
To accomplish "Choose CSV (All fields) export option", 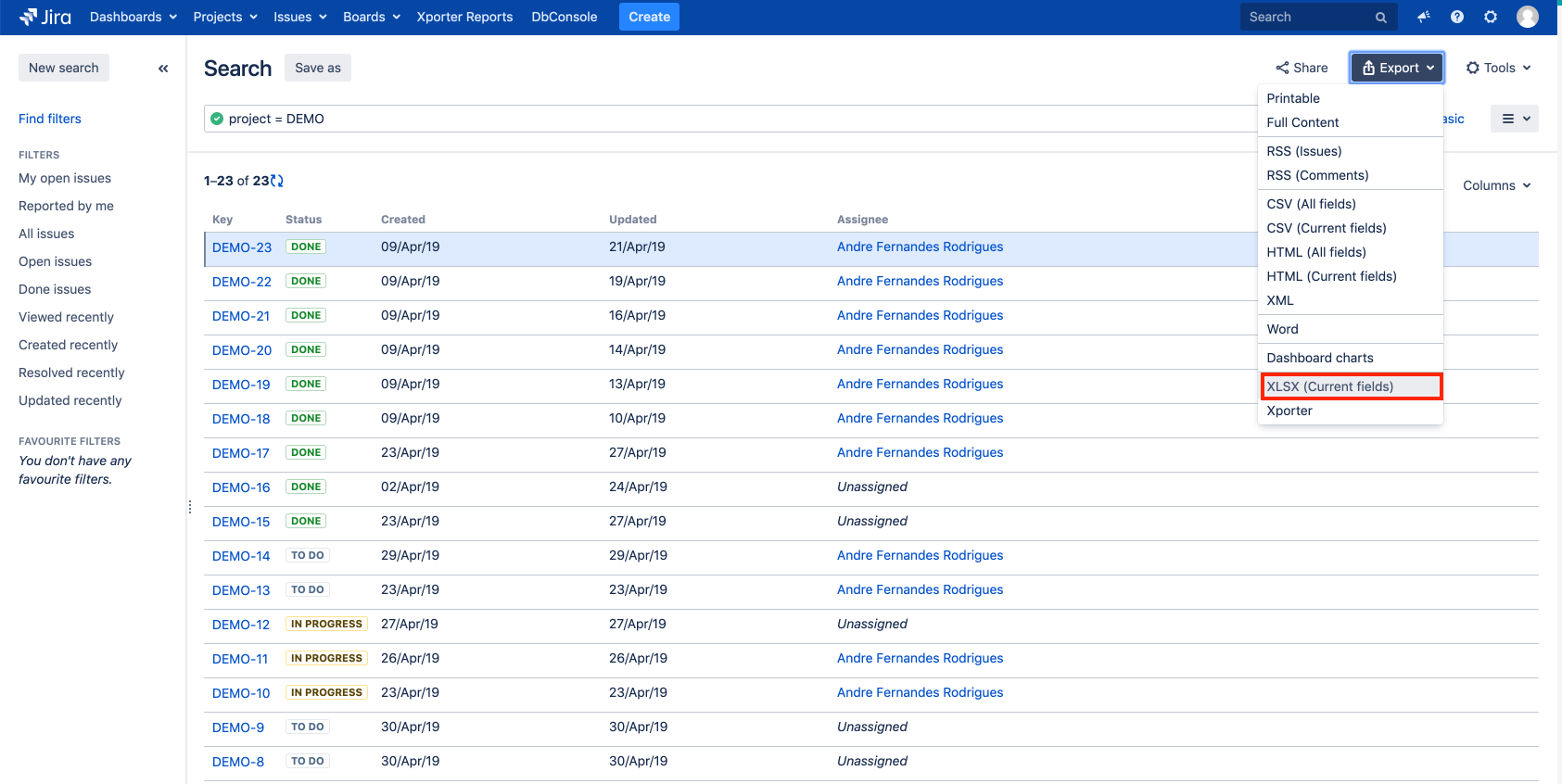I will (1311, 204).
